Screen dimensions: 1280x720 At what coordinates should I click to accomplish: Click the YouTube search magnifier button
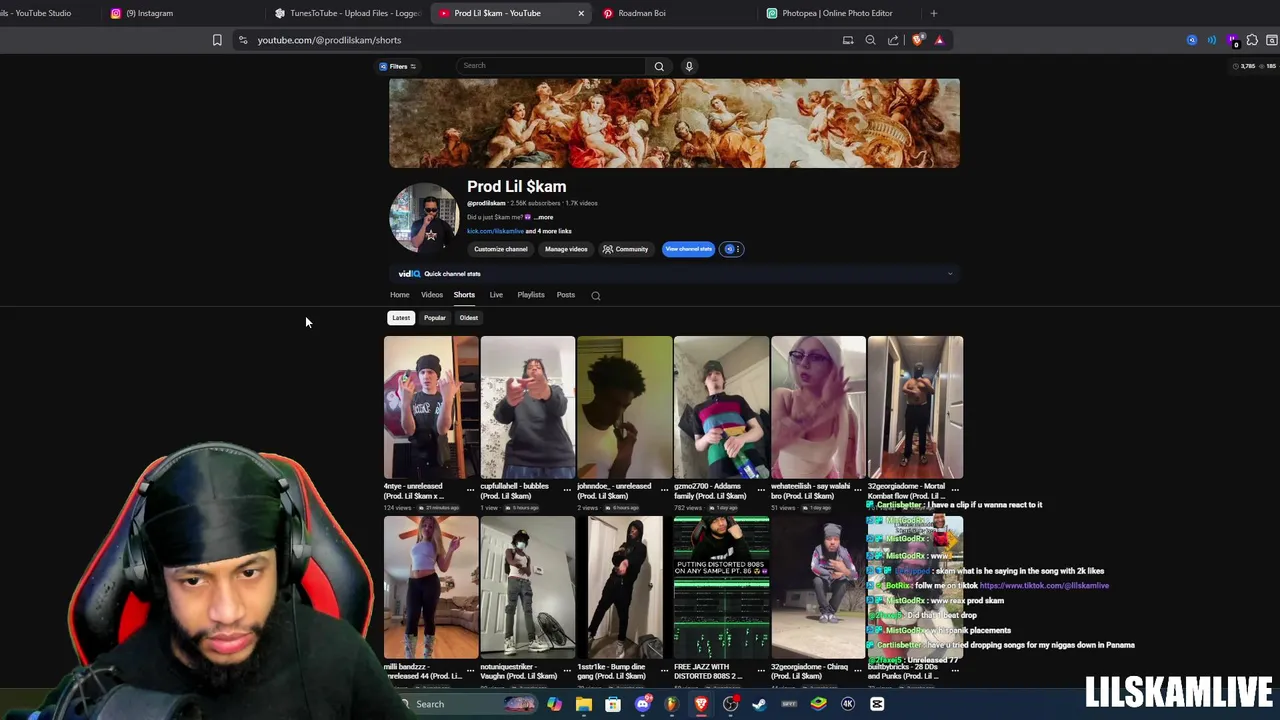pyautogui.click(x=659, y=66)
